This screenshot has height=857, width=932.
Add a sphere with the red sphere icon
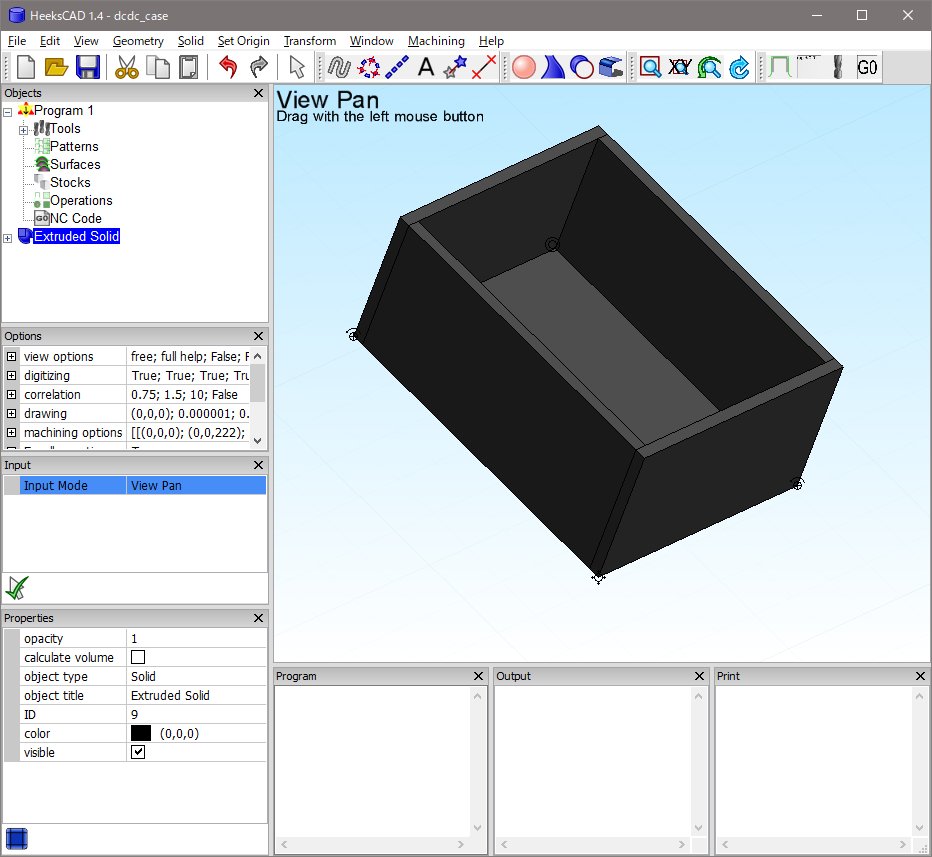(x=524, y=67)
